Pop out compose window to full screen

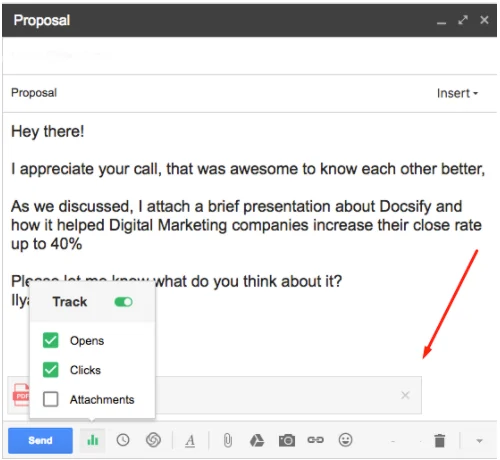tap(463, 20)
